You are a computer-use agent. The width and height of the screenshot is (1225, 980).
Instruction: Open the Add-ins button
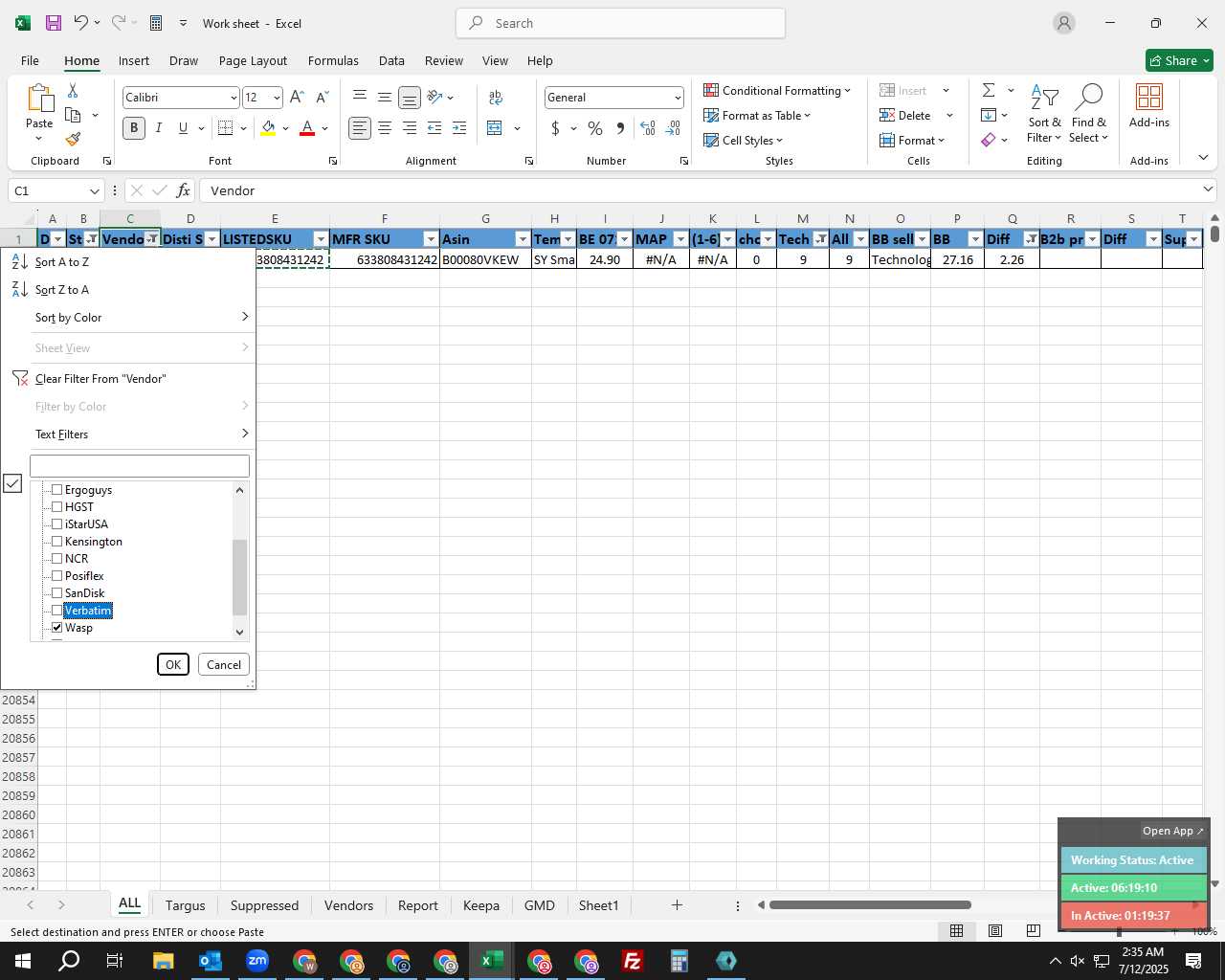(1149, 105)
